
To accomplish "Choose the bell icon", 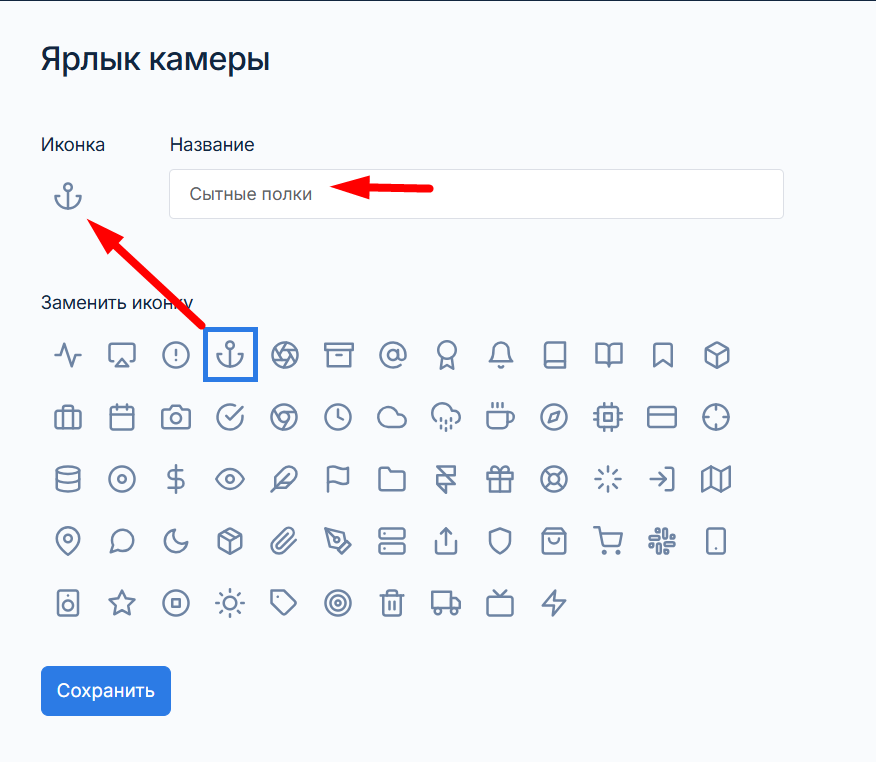I will point(501,355).
